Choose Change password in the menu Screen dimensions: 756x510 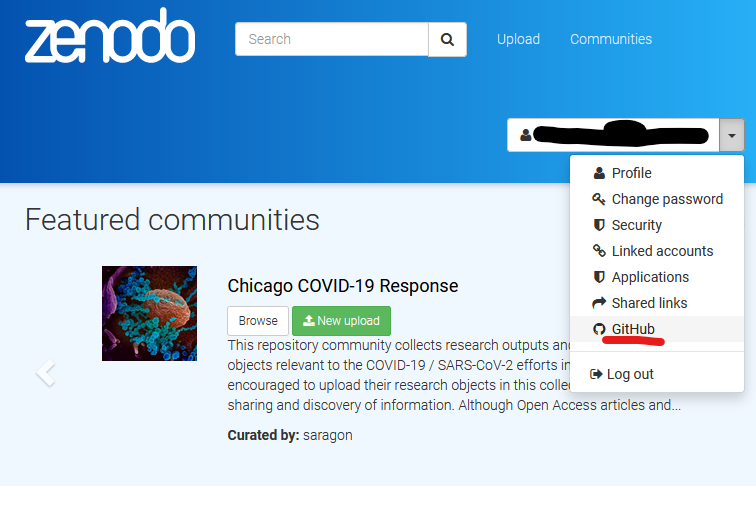[657, 199]
